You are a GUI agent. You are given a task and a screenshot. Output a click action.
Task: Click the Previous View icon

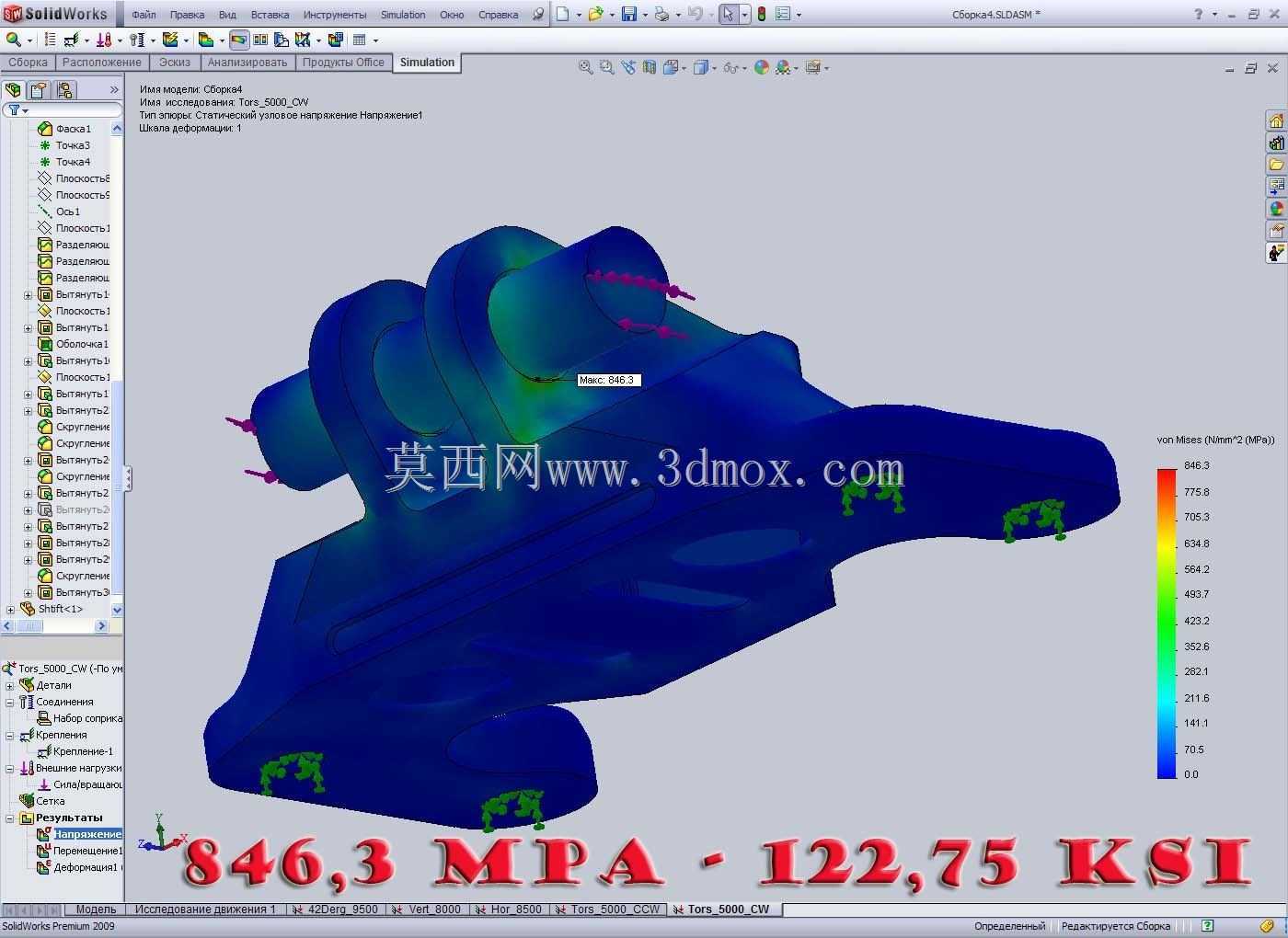[x=628, y=67]
